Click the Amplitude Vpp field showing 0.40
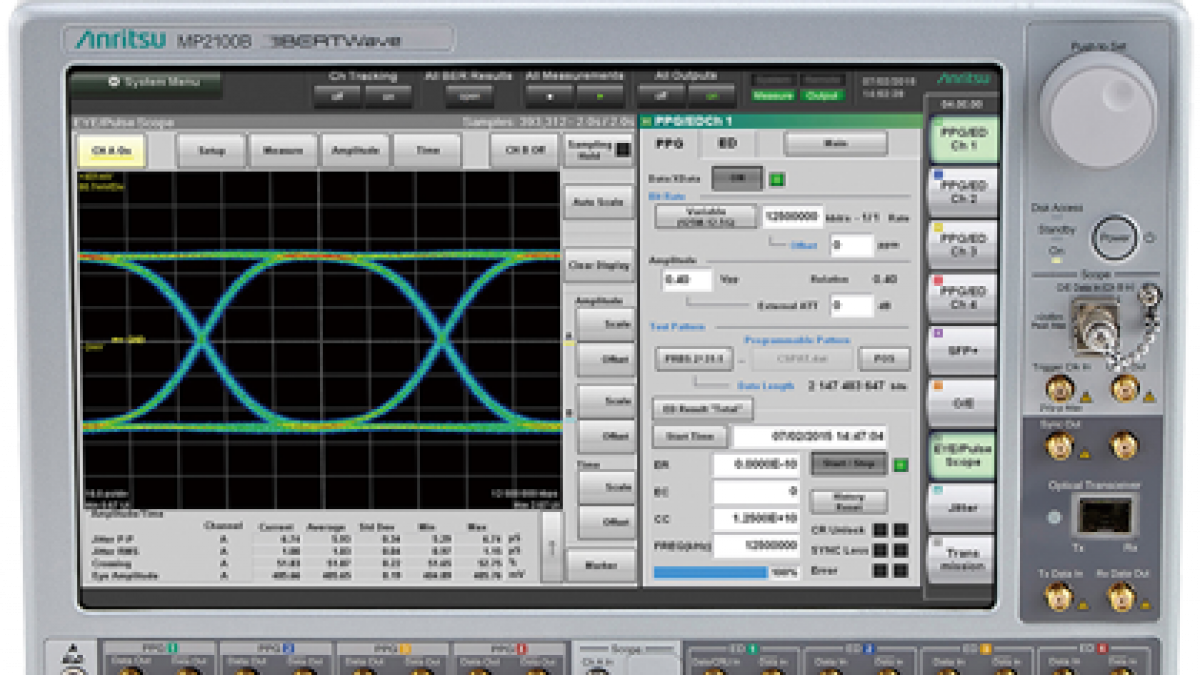1200x675 pixels. [686, 280]
